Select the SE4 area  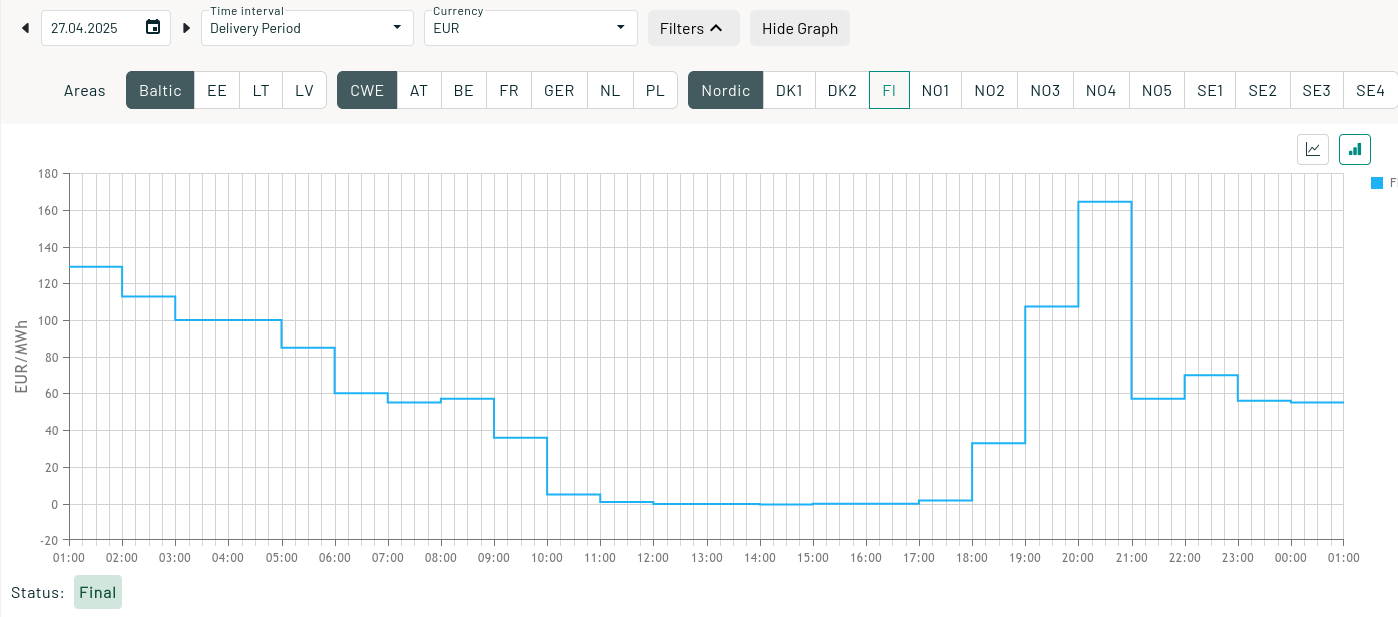tap(1370, 90)
